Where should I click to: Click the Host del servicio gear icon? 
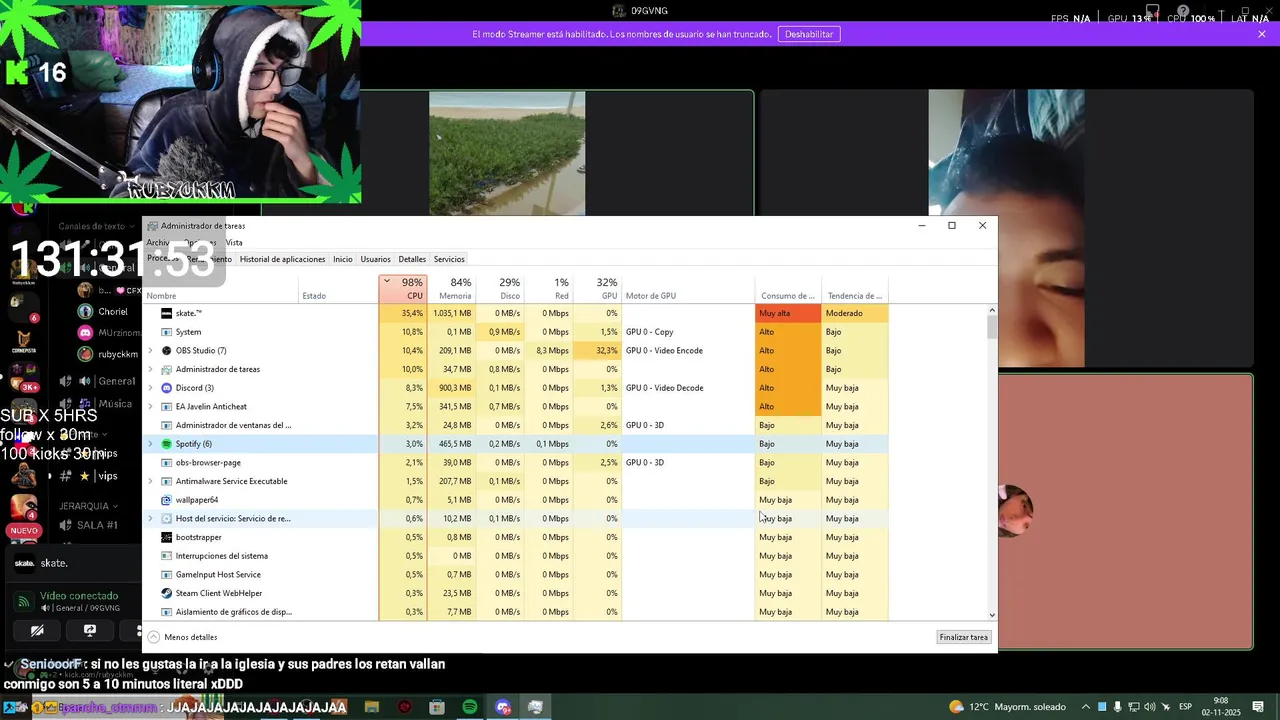tap(167, 519)
